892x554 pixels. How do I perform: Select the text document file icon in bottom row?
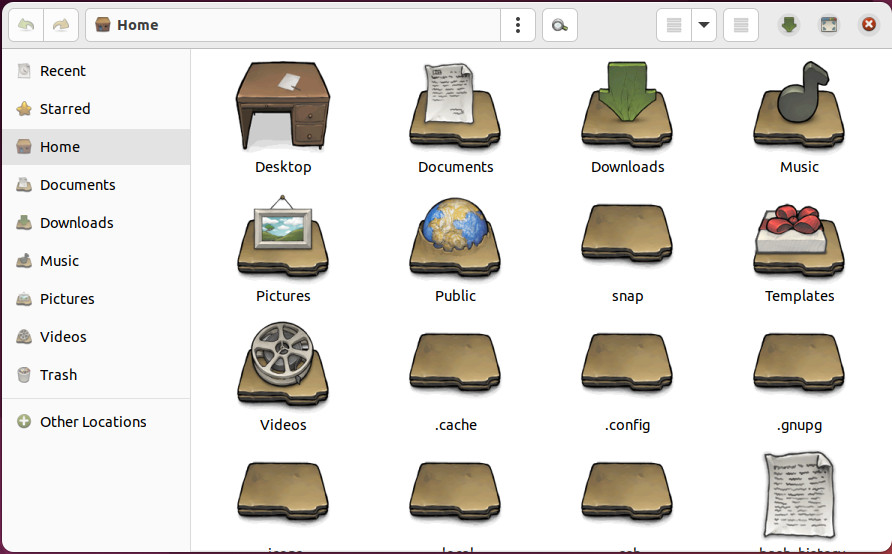point(799,495)
